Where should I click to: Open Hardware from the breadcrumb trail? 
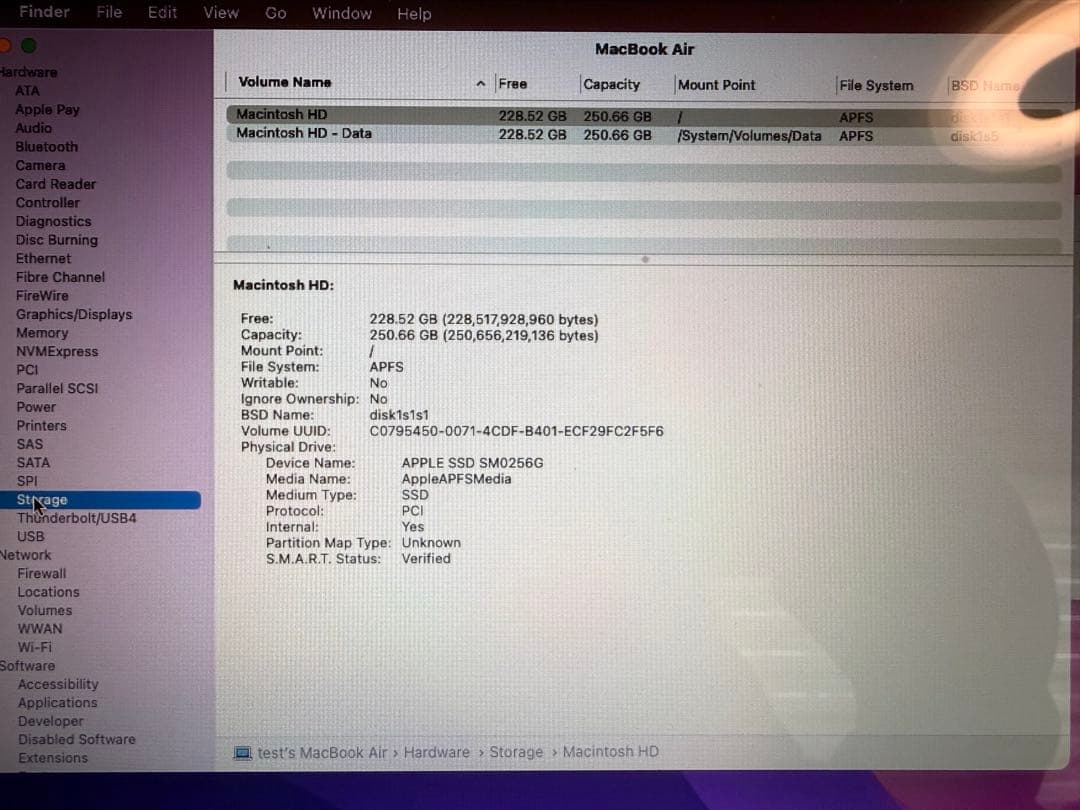437,752
